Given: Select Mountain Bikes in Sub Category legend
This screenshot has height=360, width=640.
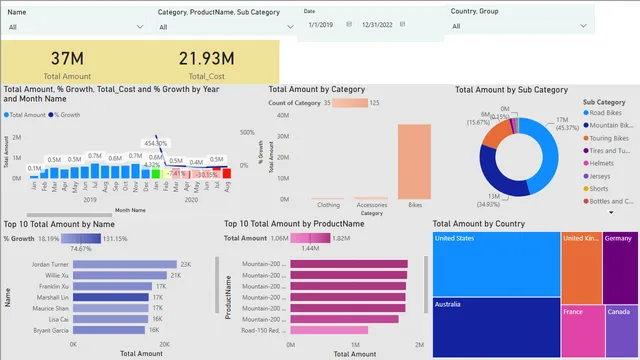Looking at the screenshot, I should 608,125.
